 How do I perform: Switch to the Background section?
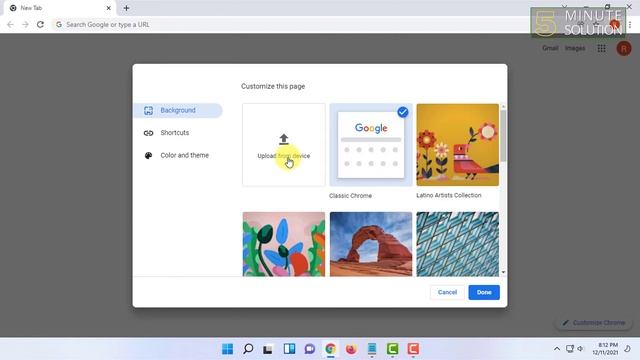(x=178, y=111)
